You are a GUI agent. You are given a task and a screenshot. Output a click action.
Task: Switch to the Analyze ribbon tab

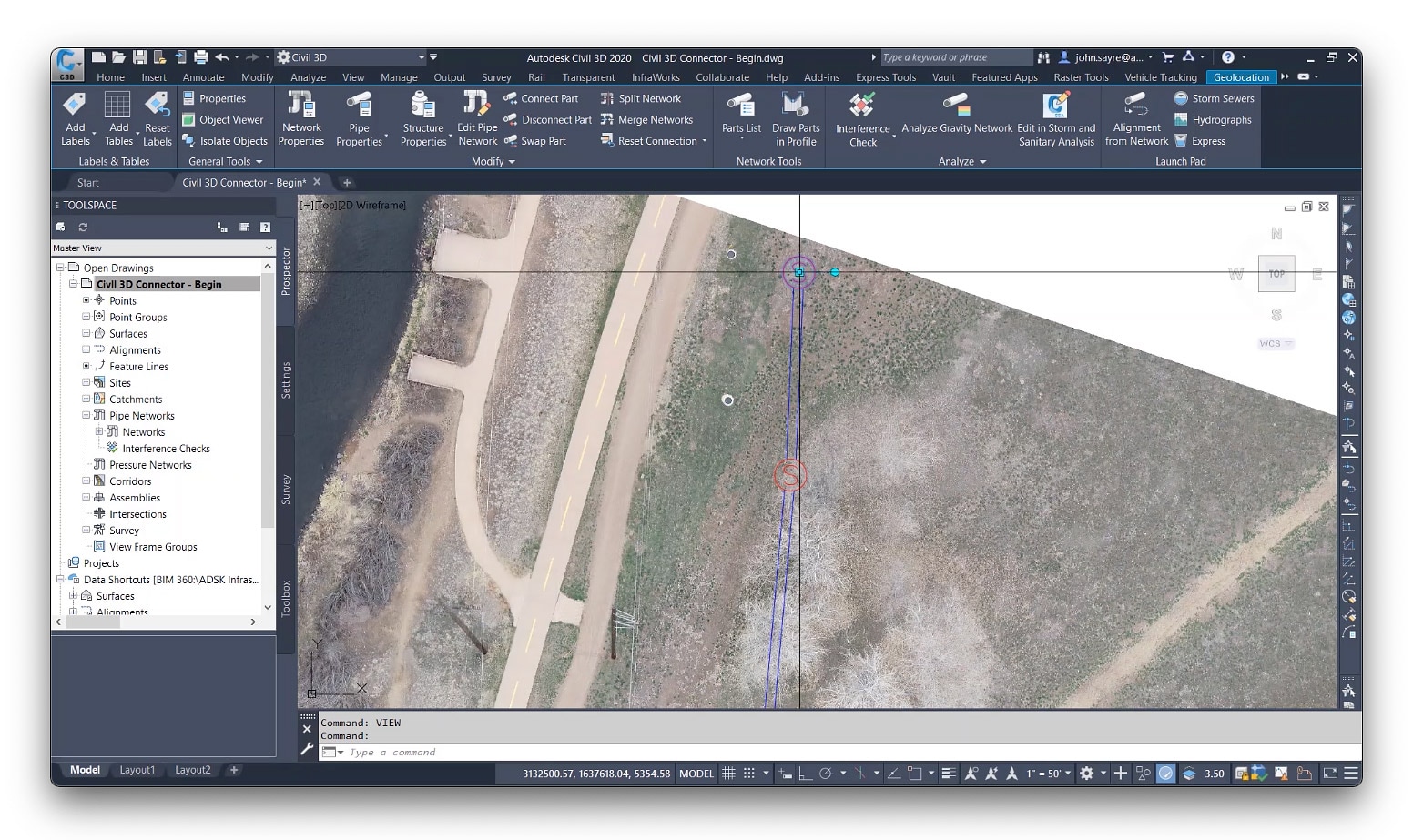tap(308, 77)
